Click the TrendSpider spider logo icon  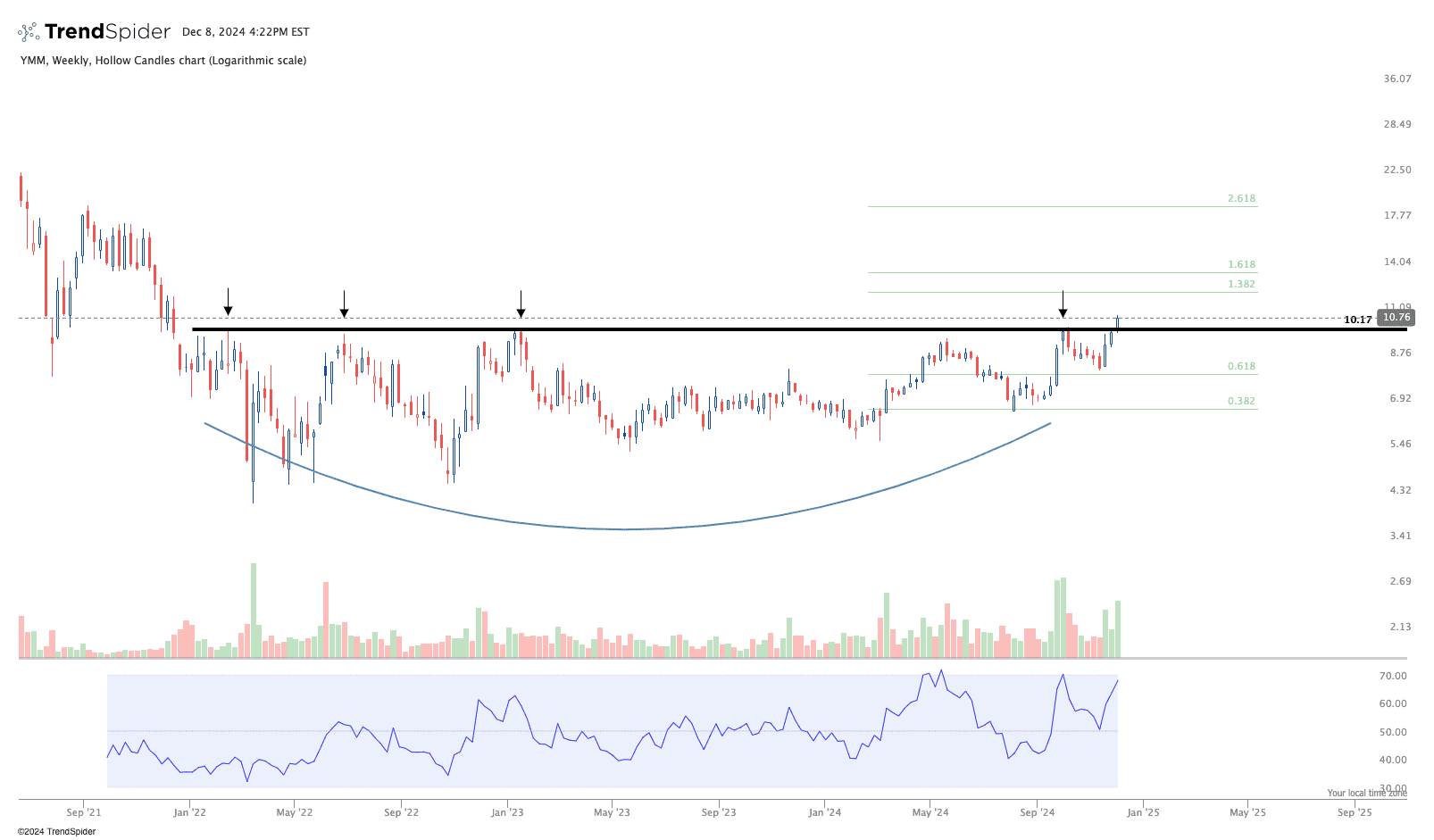tap(29, 32)
